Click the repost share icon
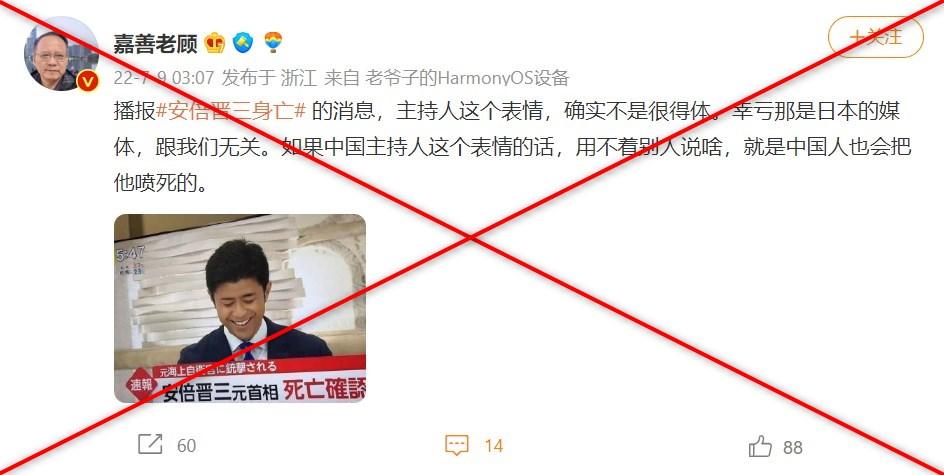The image size is (944, 475). [150, 445]
